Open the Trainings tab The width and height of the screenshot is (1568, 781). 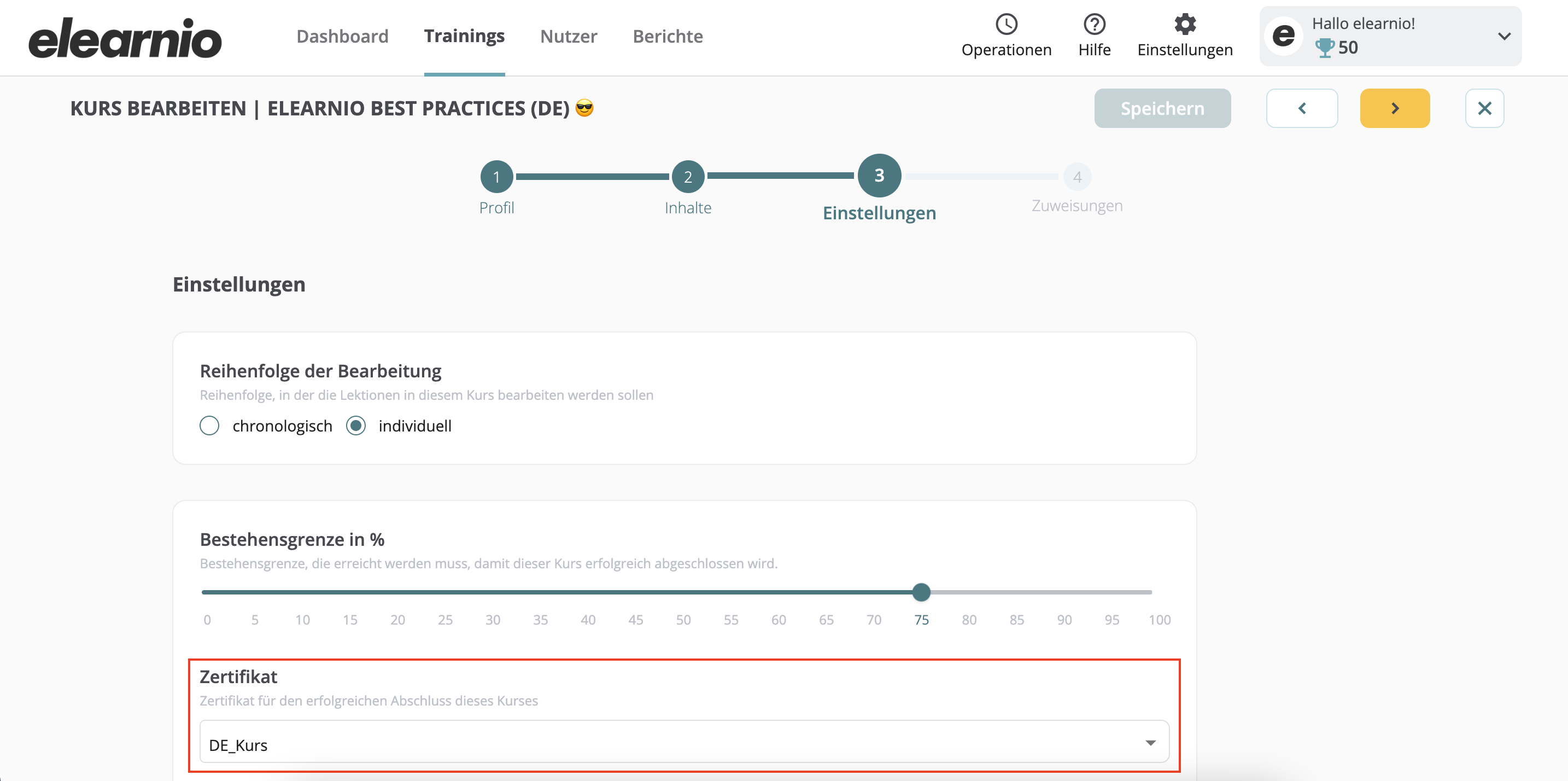pyautogui.click(x=464, y=37)
